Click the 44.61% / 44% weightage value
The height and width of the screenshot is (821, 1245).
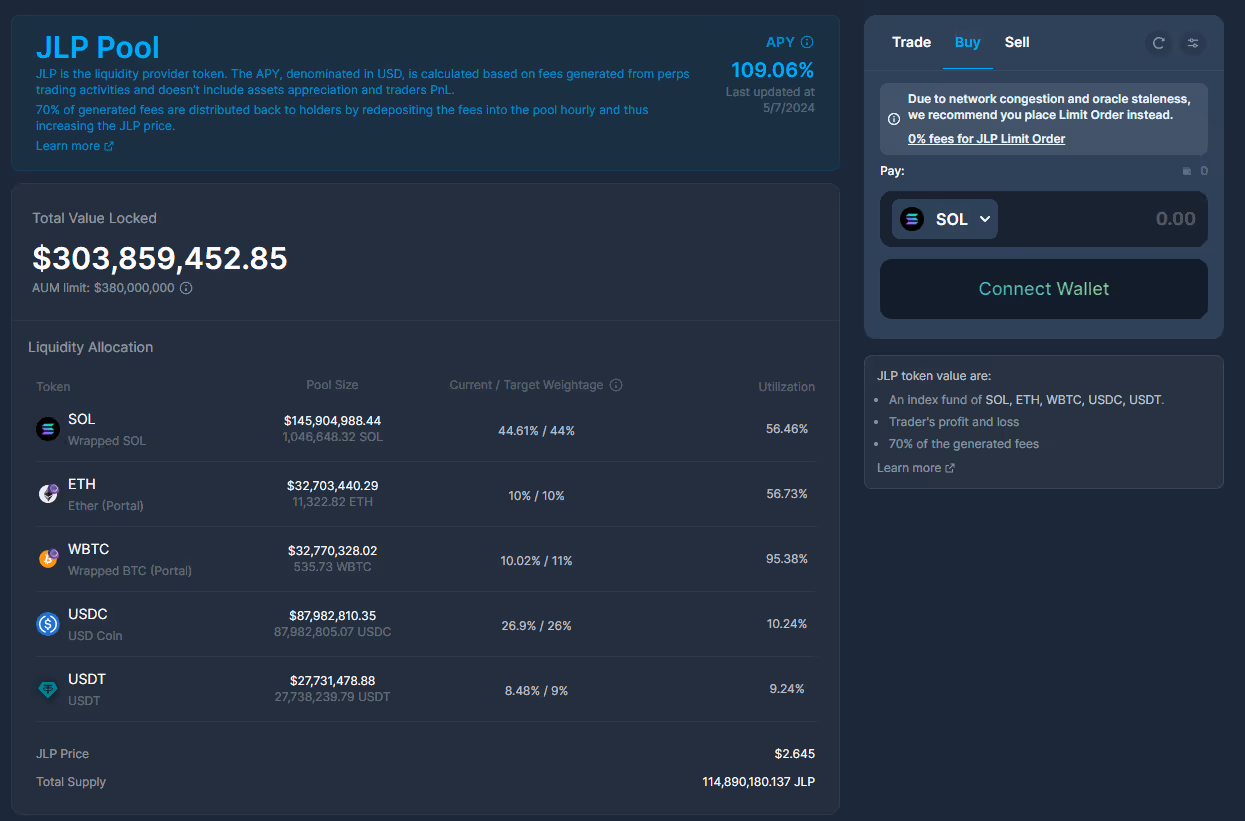coord(536,431)
